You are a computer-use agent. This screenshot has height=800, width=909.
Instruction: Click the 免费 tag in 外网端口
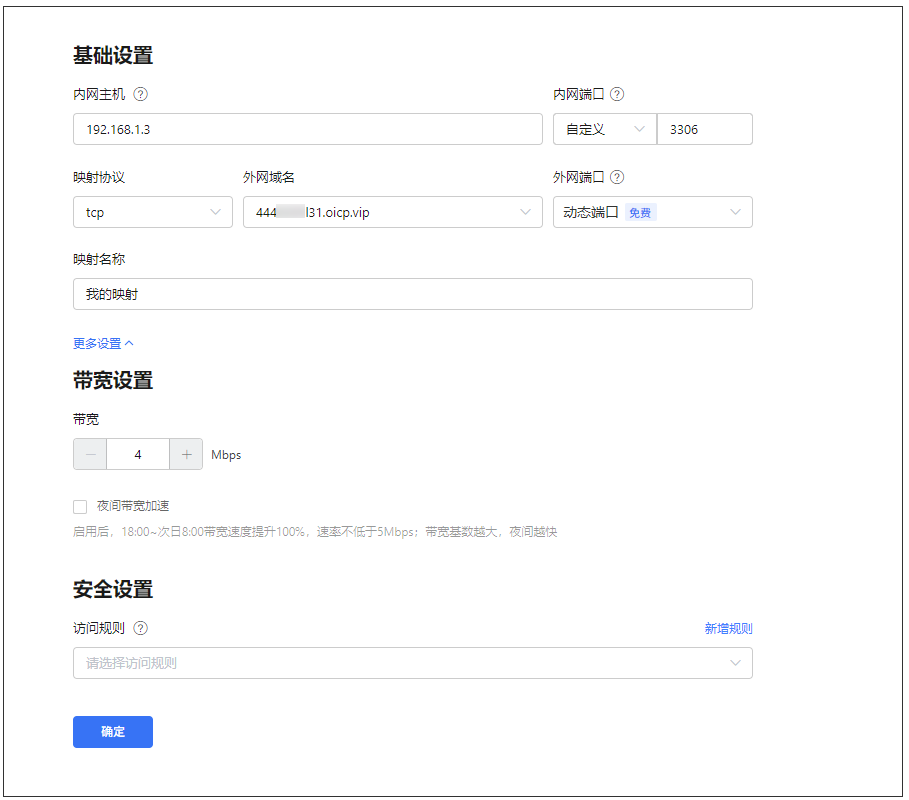[640, 213]
